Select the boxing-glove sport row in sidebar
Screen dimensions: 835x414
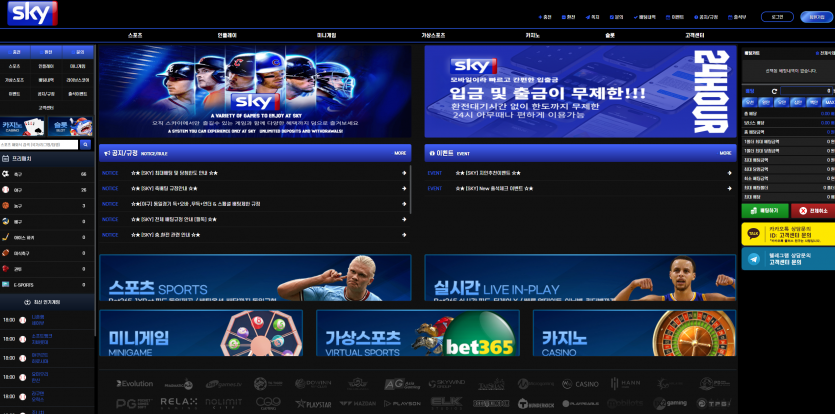click(x=47, y=269)
